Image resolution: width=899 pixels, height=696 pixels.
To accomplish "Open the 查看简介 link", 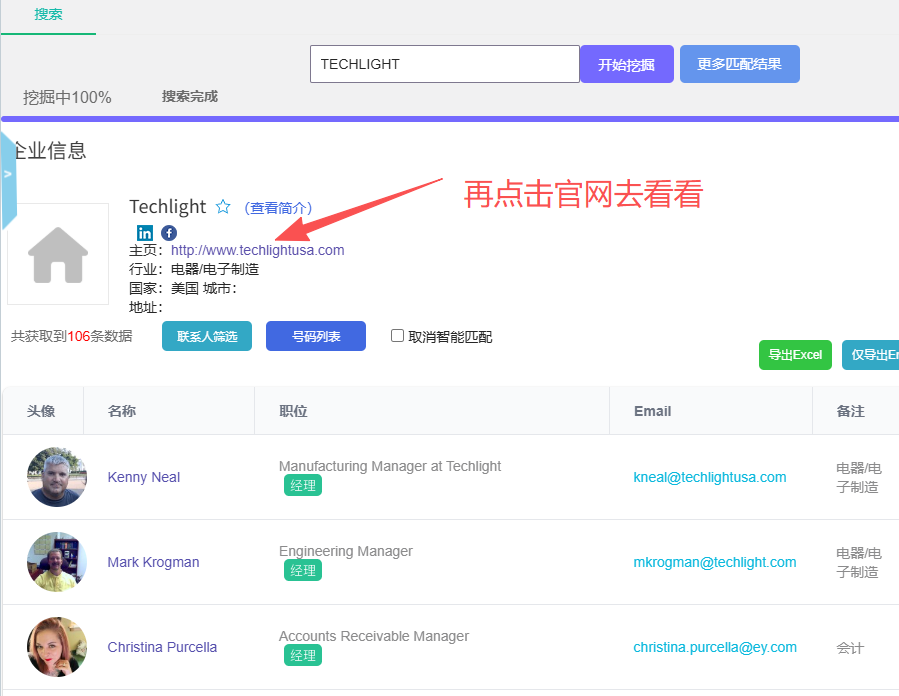I will click(x=278, y=208).
